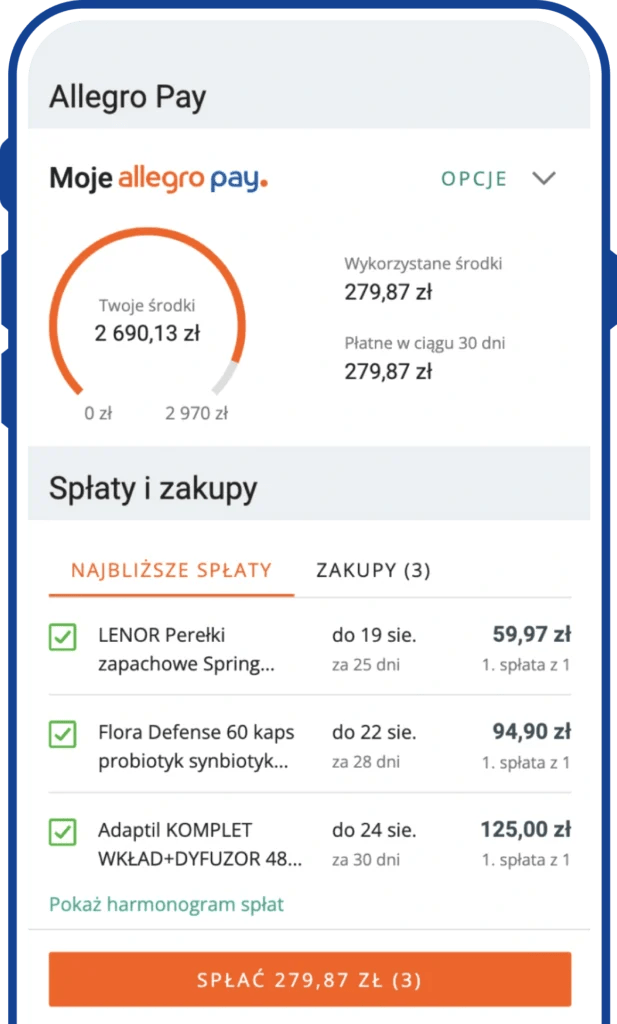Open the OPCJE menu
The width and height of the screenshot is (617, 1024).
[474, 179]
